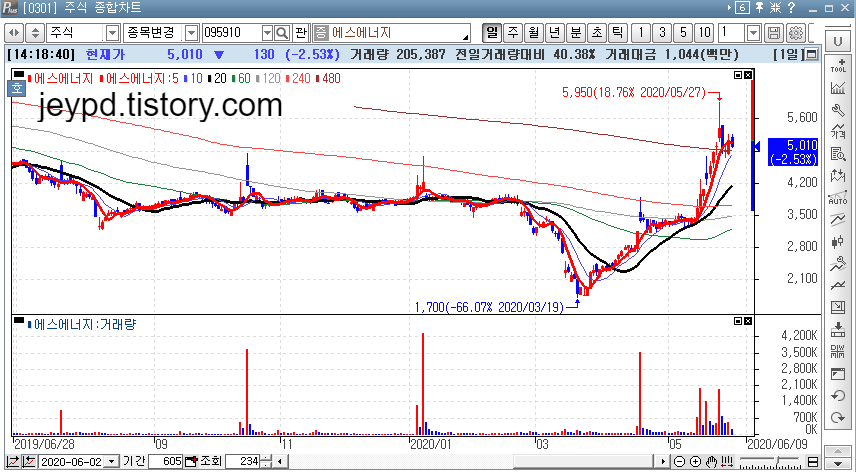The height and width of the screenshot is (472, 856).
Task: Click the floppy disk save icon
Action: pos(774,33)
